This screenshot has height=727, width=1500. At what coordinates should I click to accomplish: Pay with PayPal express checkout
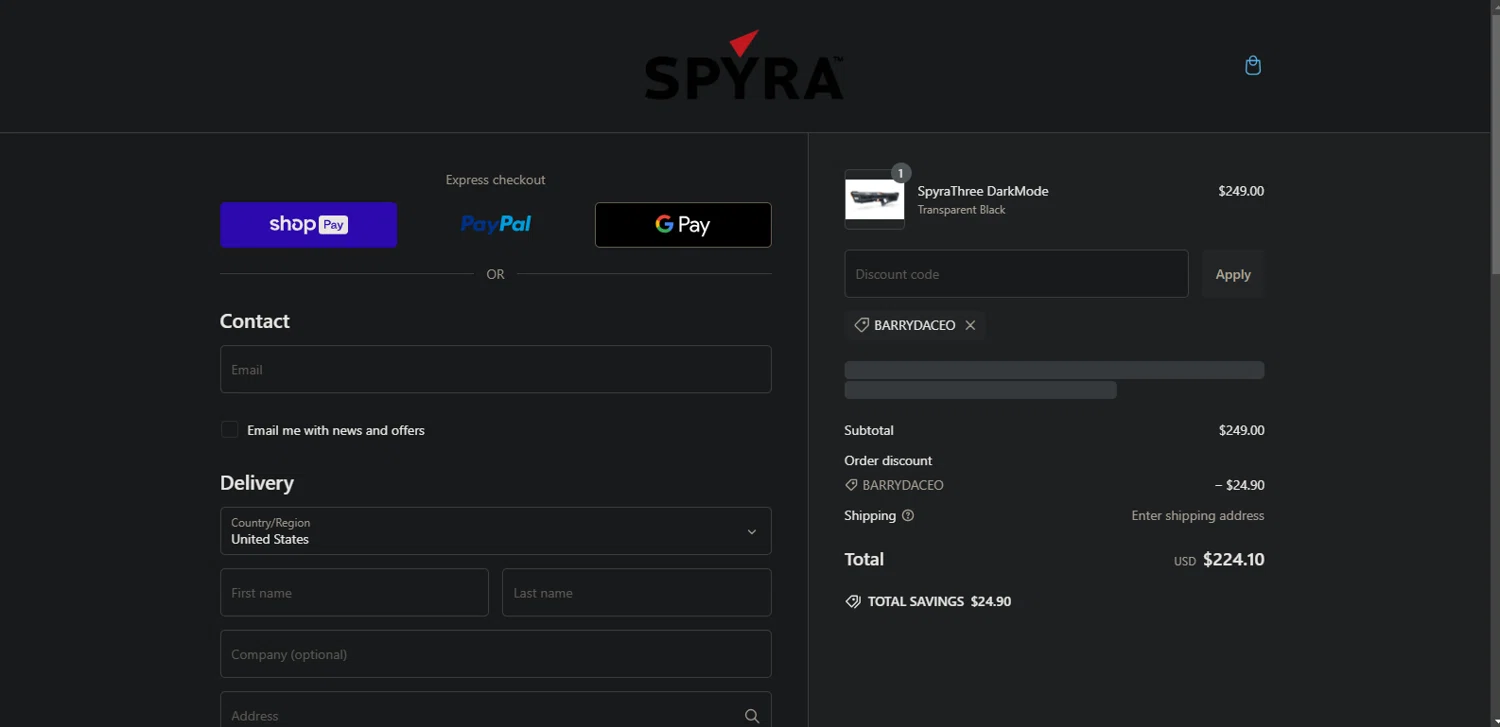(x=495, y=225)
